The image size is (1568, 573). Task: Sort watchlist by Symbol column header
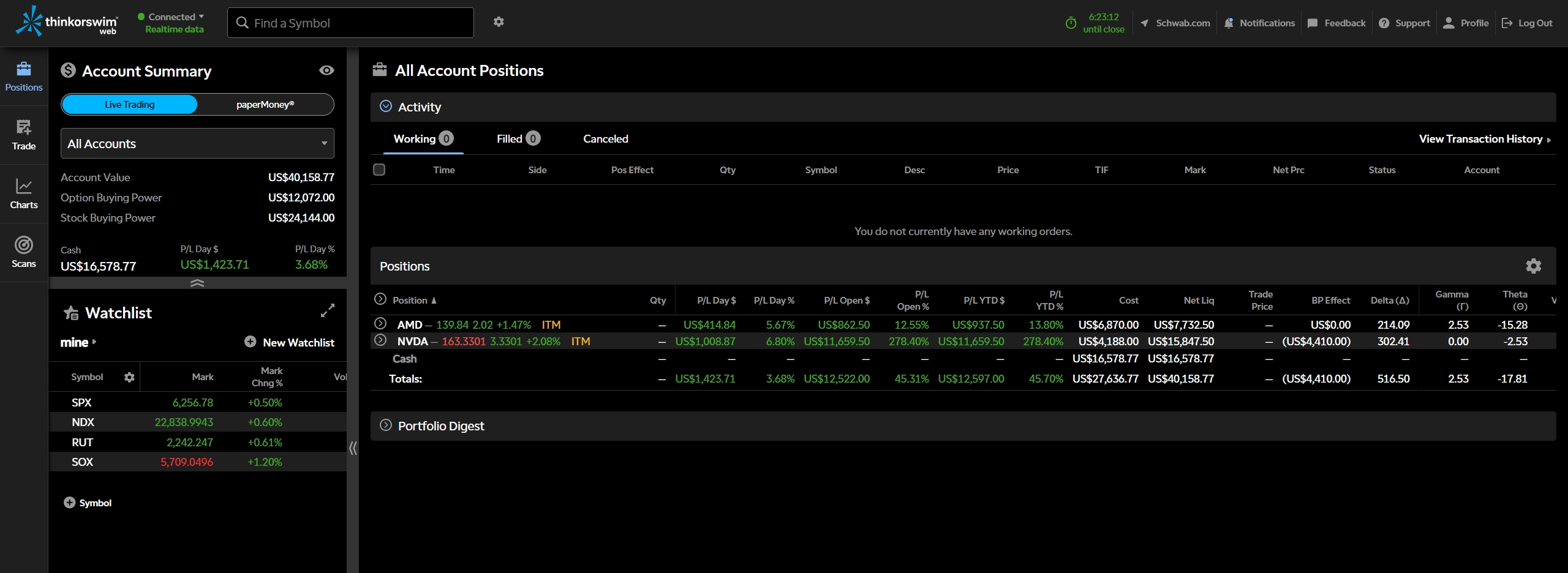87,377
